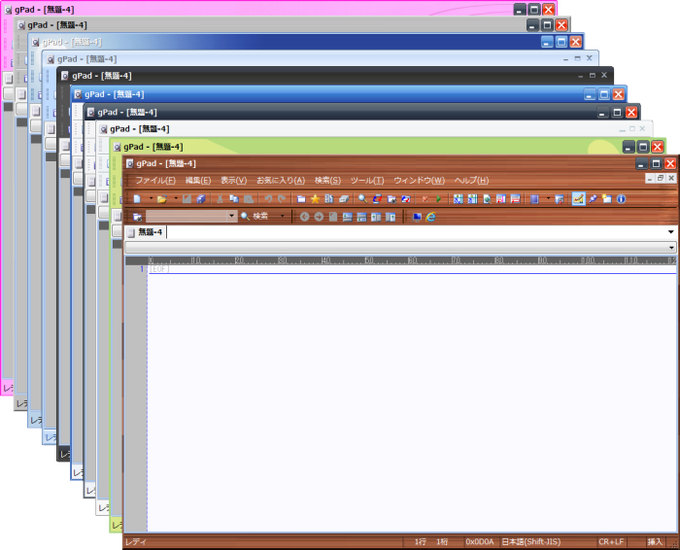Click the blue book icon

click(535, 199)
